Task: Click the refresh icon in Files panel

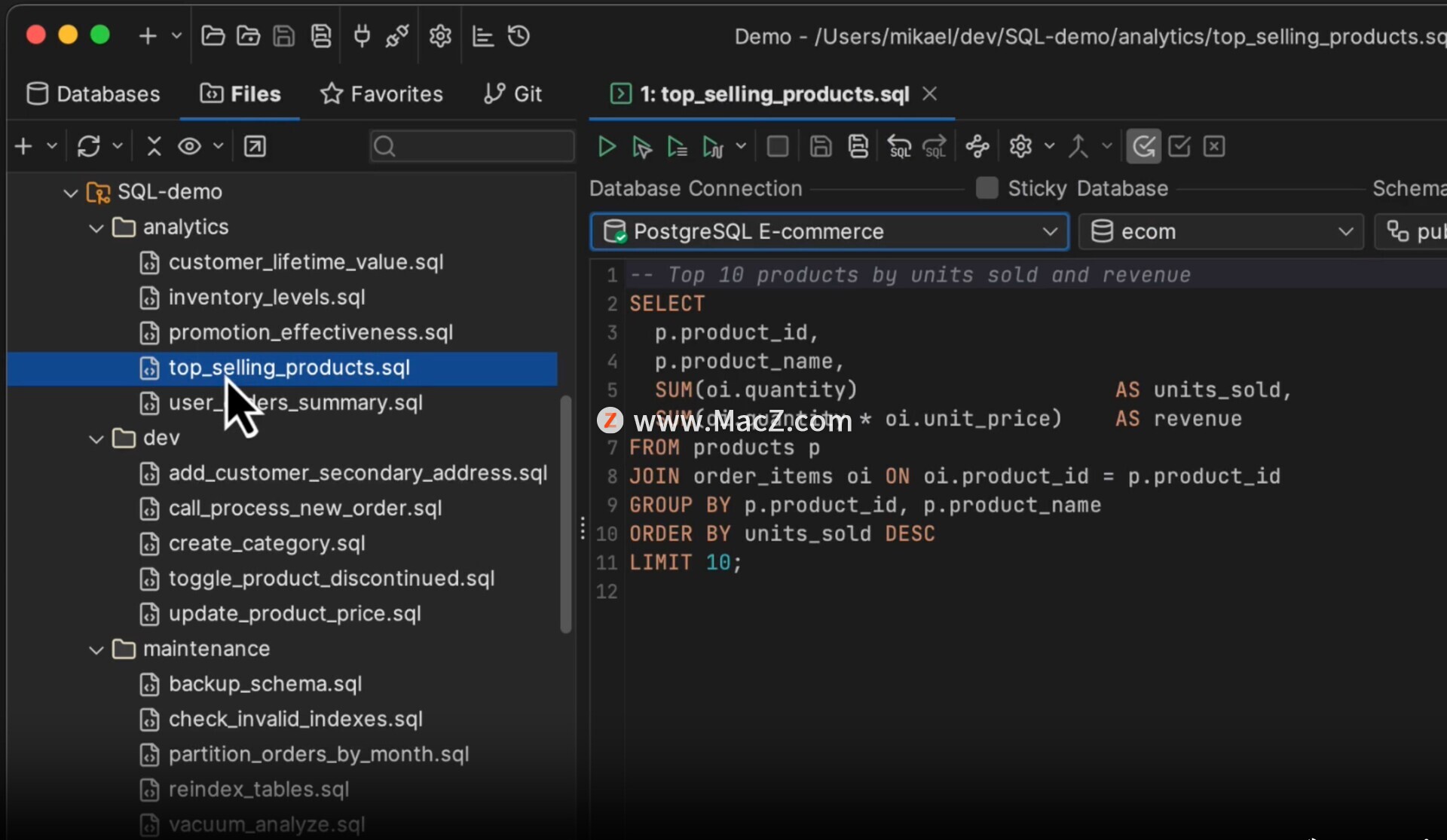Action: tap(89, 146)
